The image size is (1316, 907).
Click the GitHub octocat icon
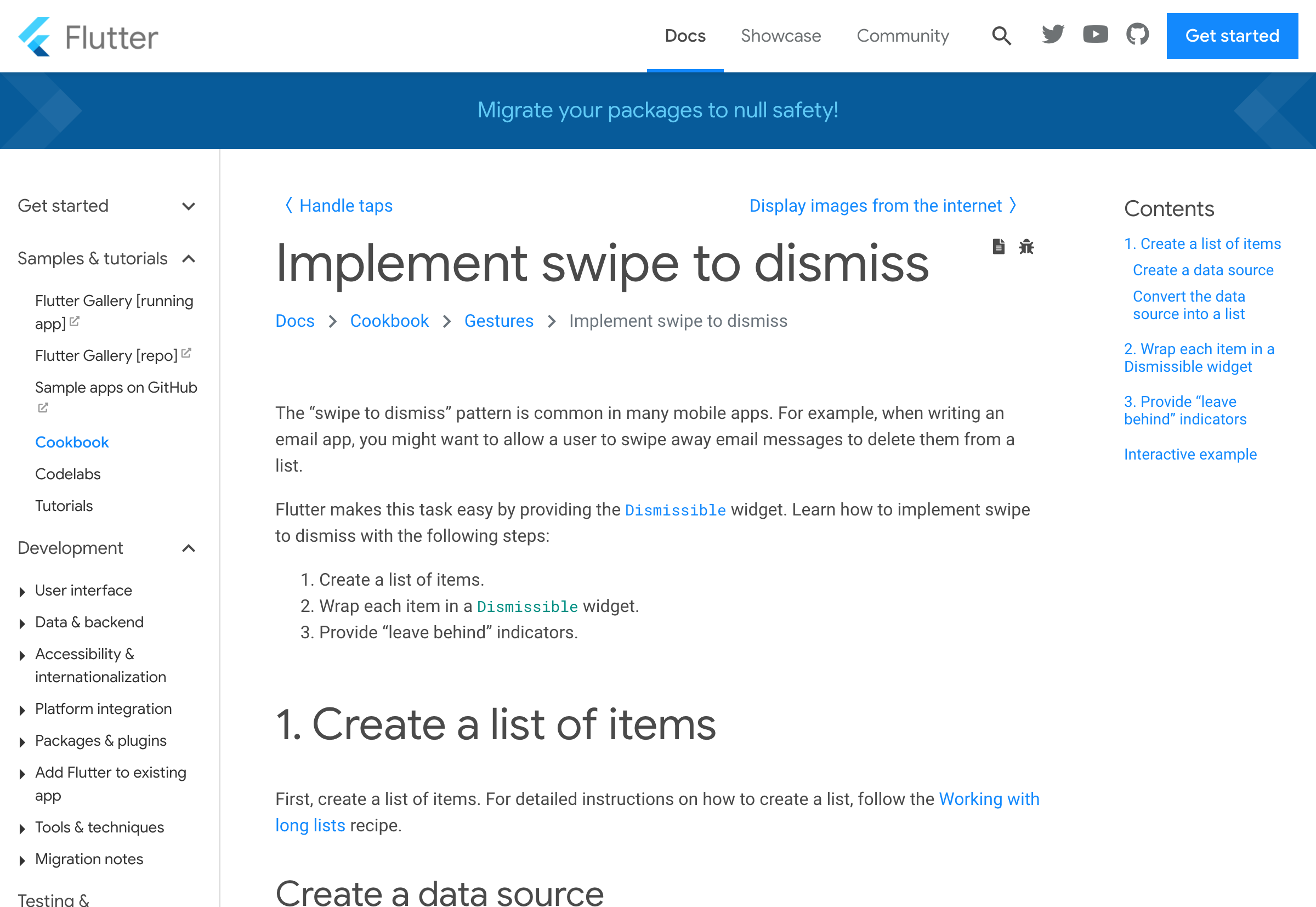click(1138, 36)
